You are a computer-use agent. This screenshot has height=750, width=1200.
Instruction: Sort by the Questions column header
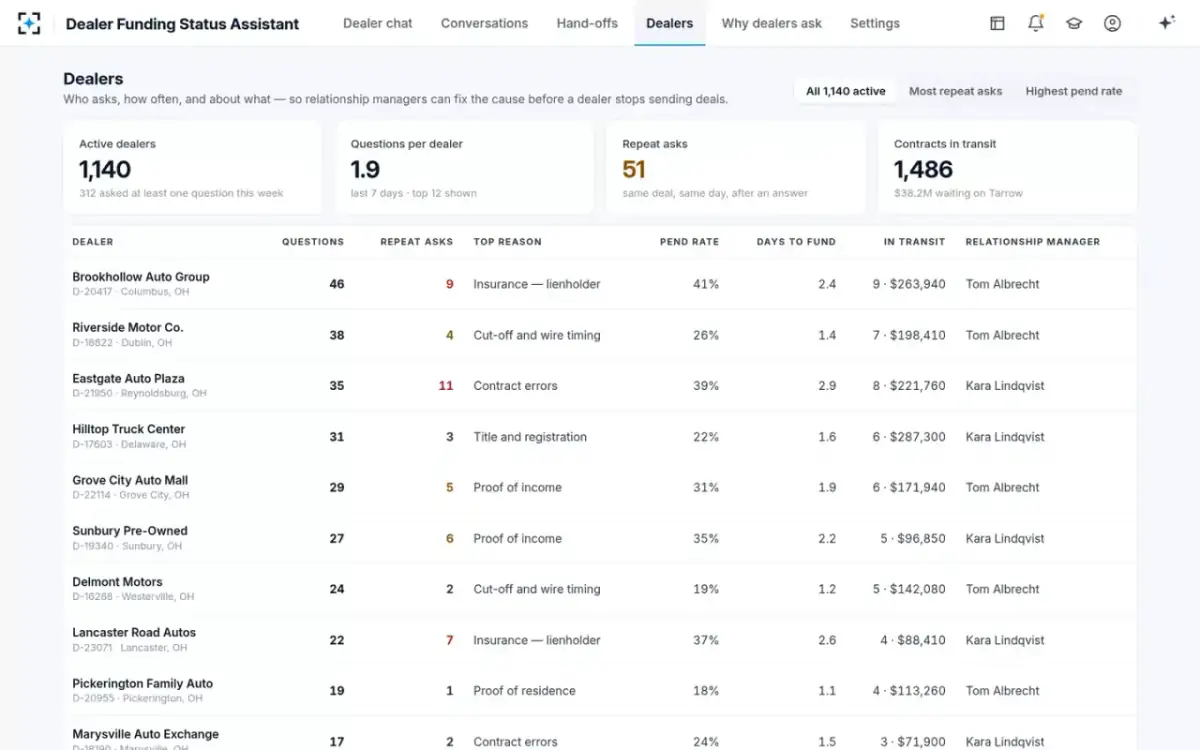[x=313, y=242]
